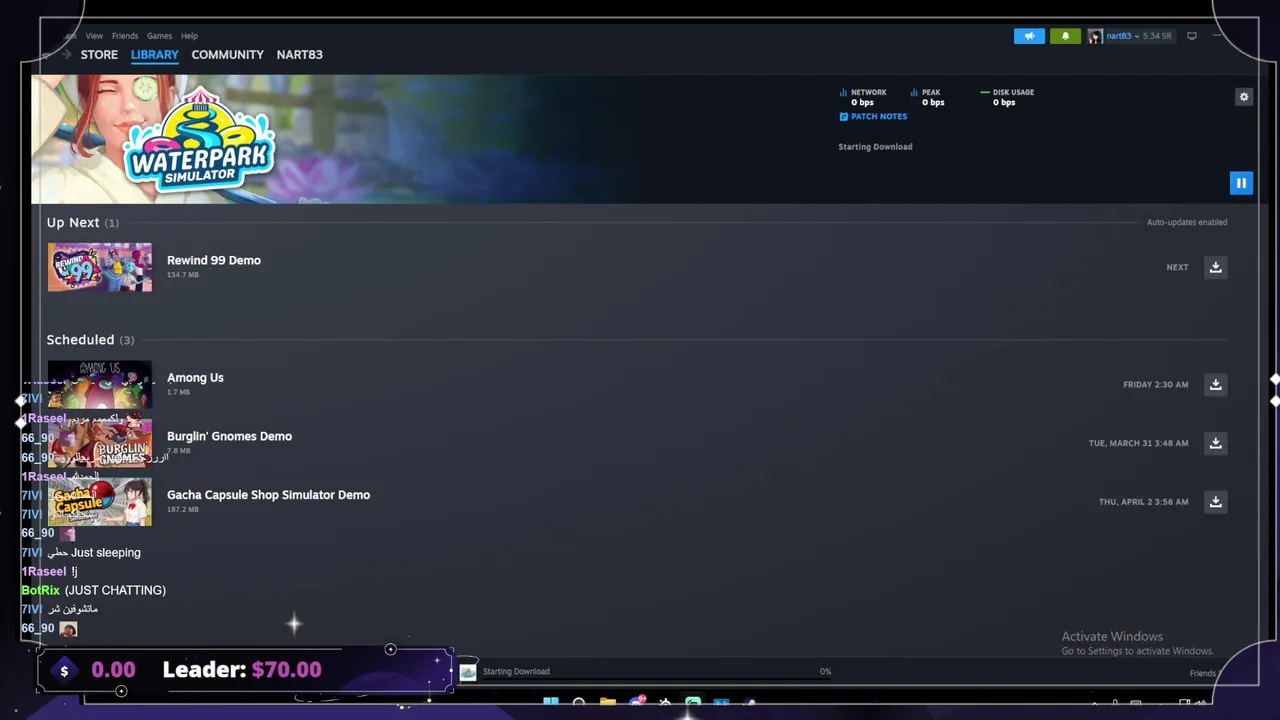Start Burglin' Gnomes Demo download
The height and width of the screenshot is (720, 1280).
click(x=1216, y=443)
